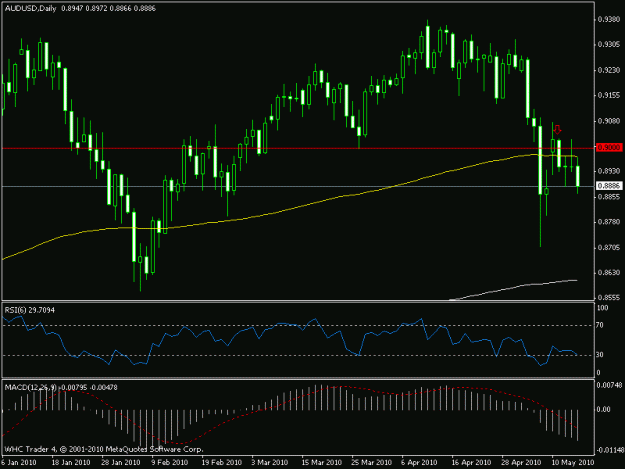Image resolution: width=625 pixels, height=469 pixels.
Task: Select the RSI(6) 29.7094 indicator label
Action: click(x=29, y=310)
